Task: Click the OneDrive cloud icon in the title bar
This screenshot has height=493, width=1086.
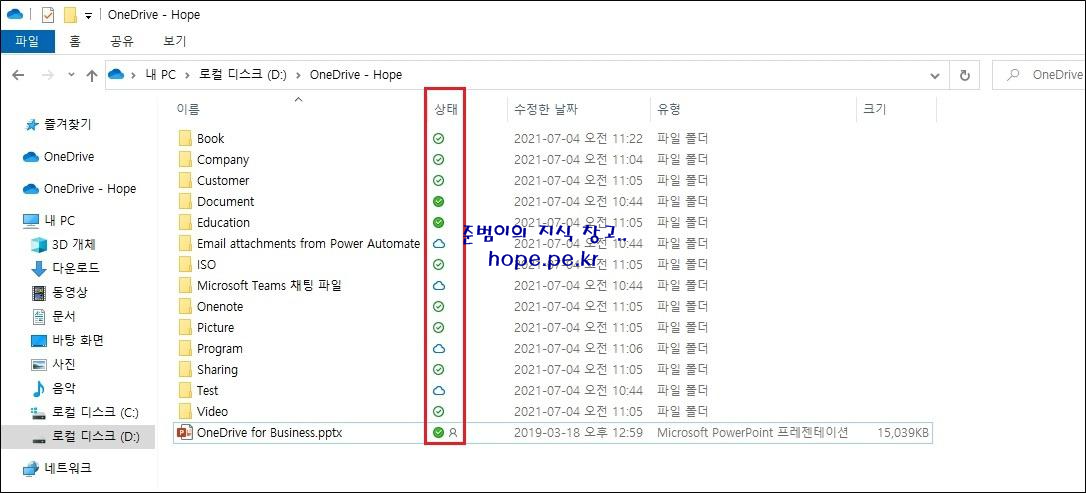Action: [x=15, y=14]
